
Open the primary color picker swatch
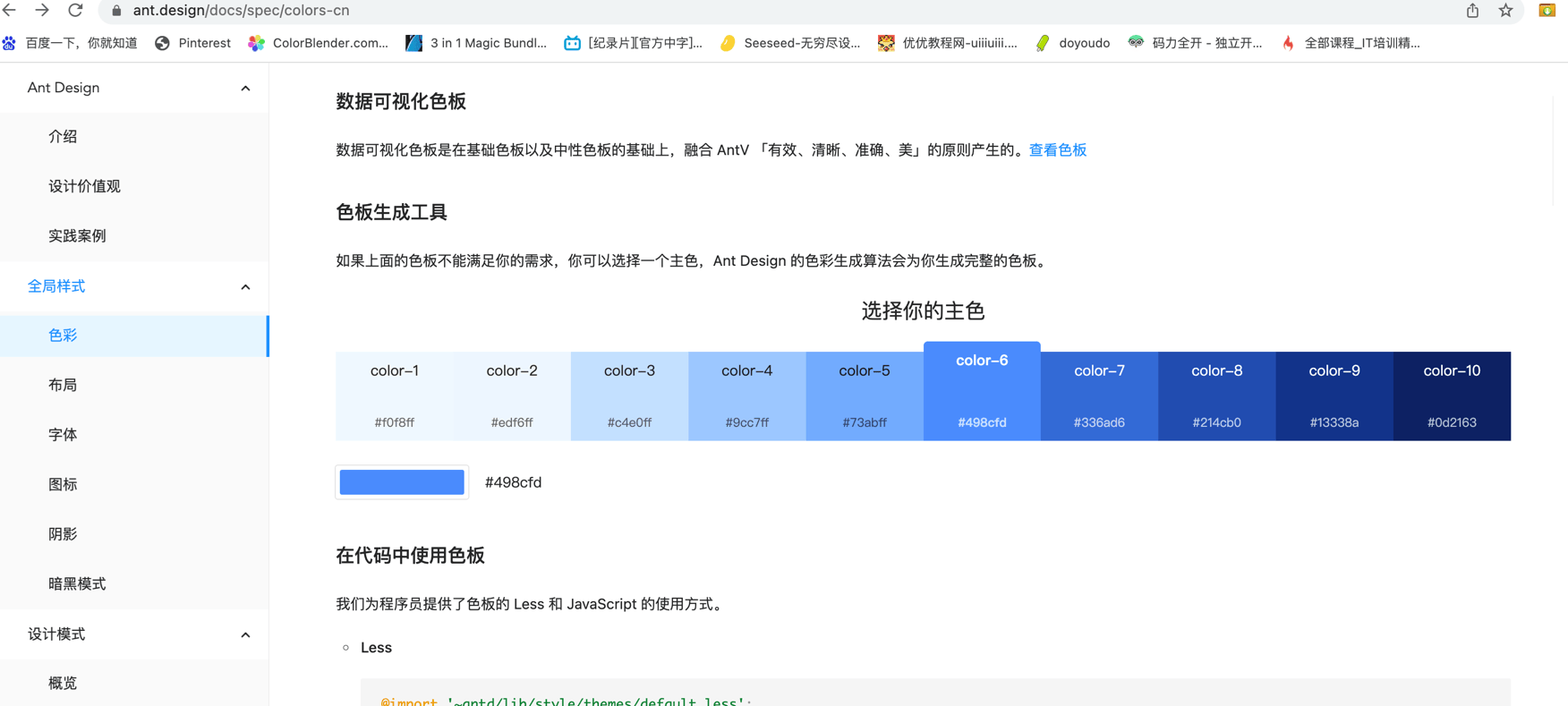tap(402, 482)
